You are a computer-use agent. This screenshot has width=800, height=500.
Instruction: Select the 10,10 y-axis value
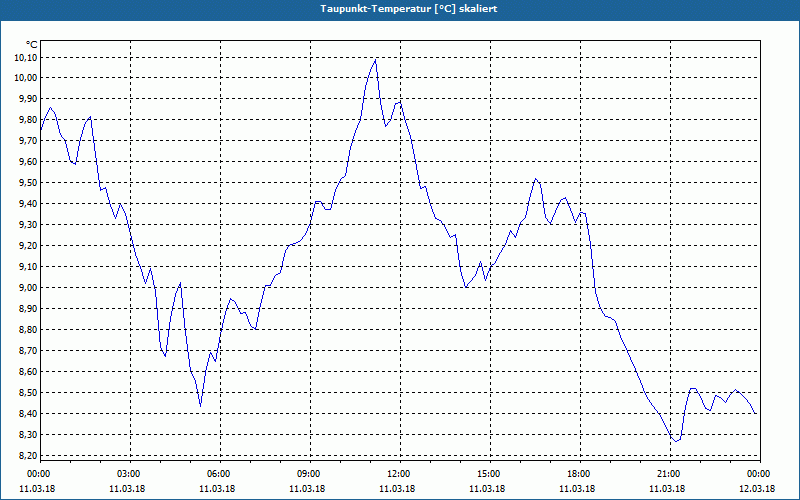click(26, 57)
